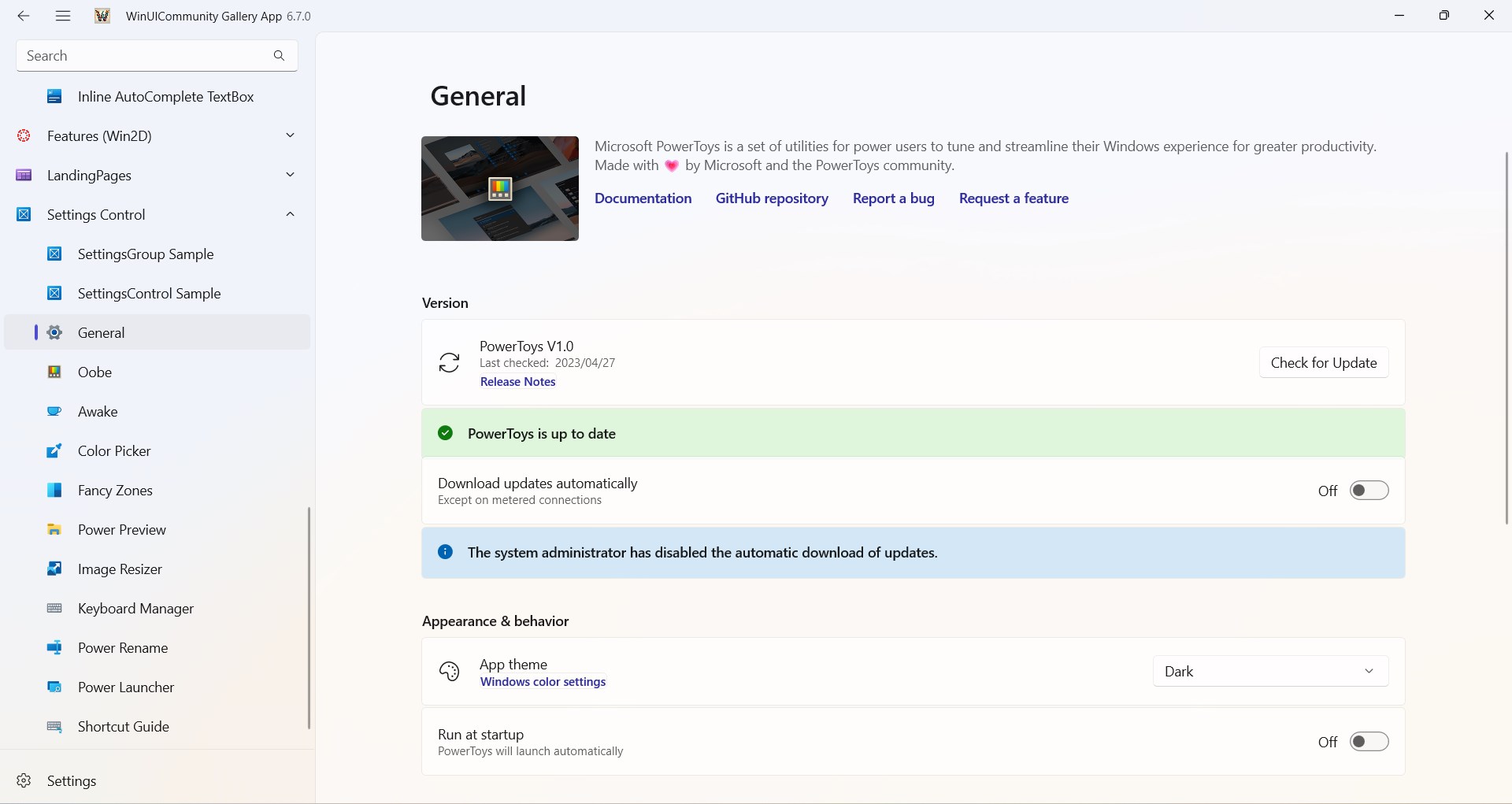
Task: Click the Image Resizer icon
Action: [x=54, y=569]
